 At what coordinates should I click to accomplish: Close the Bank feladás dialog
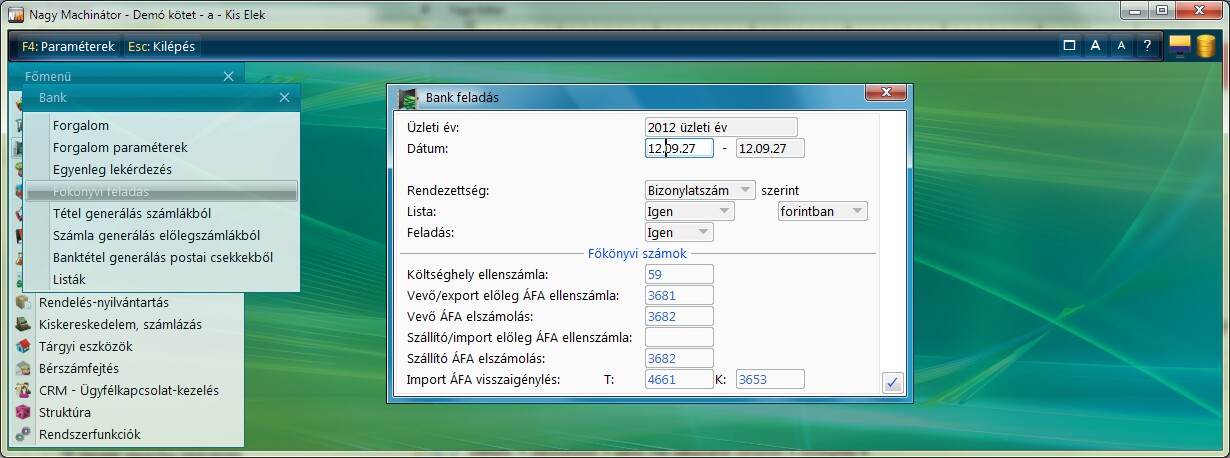tap(885, 94)
